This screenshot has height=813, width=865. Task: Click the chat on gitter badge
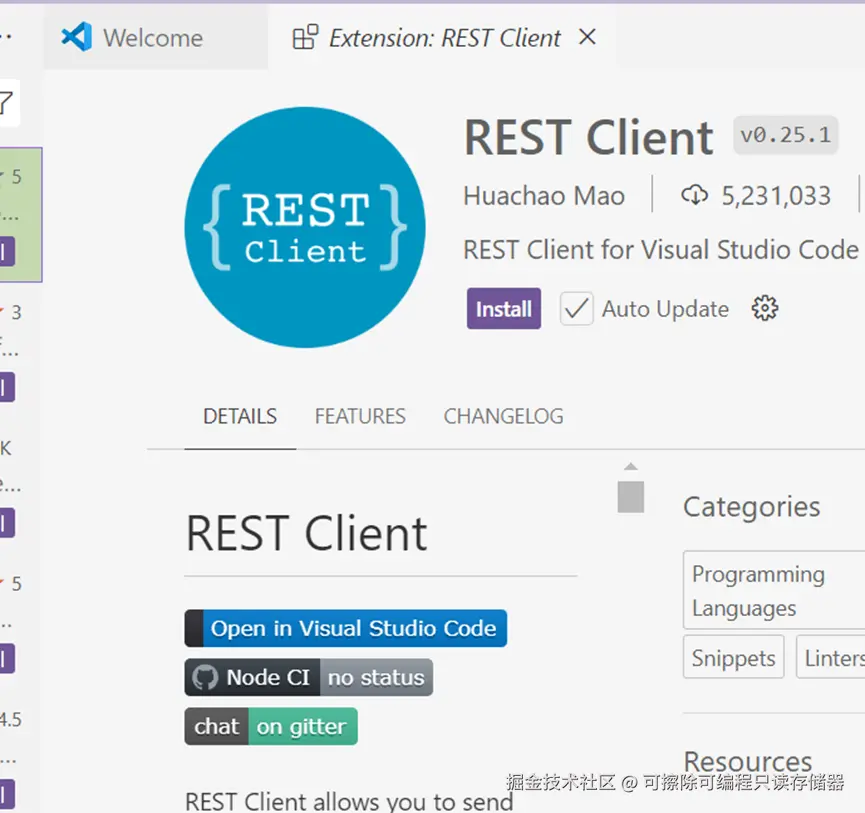(271, 726)
